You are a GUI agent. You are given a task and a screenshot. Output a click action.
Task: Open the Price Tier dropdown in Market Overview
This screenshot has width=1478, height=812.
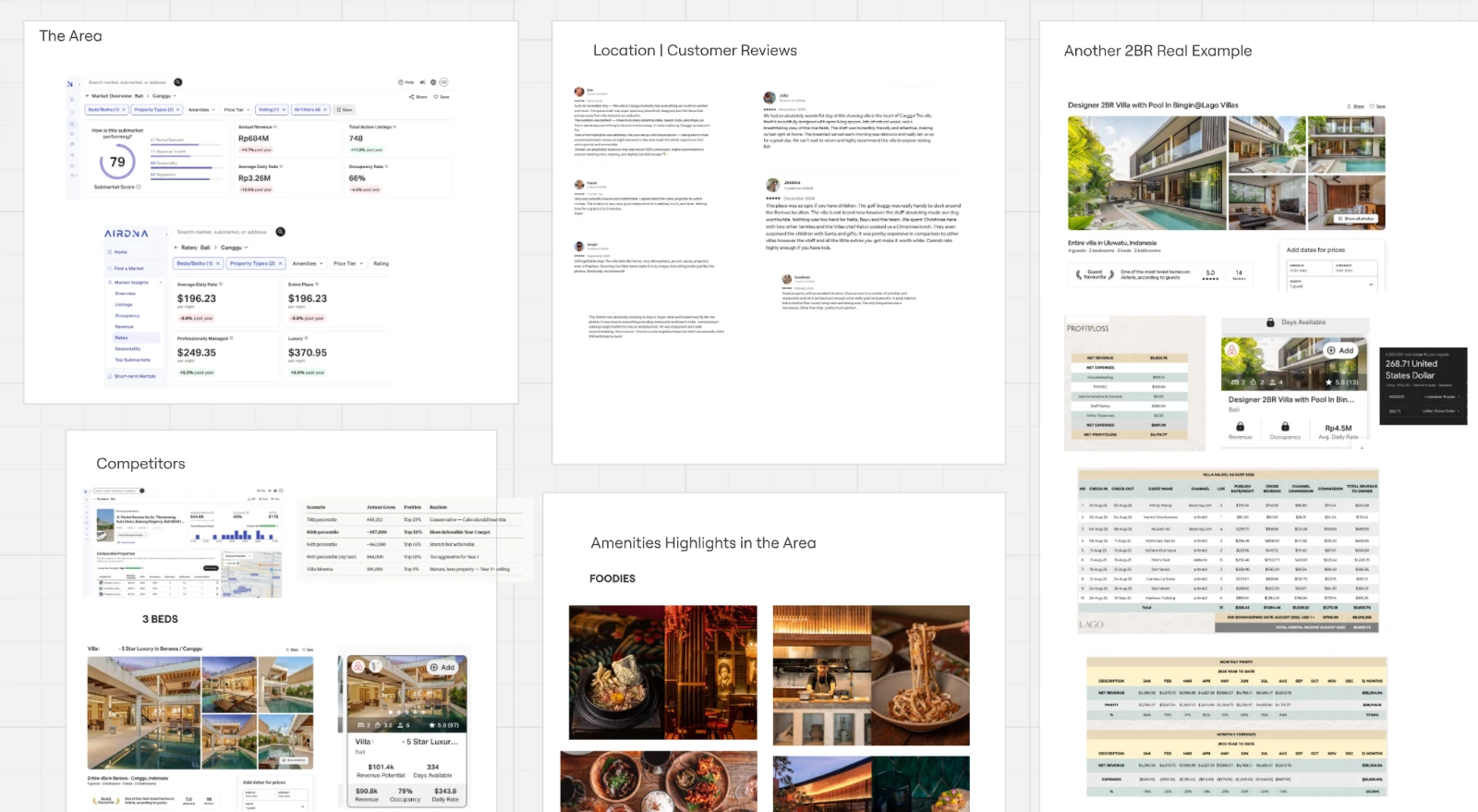pos(236,110)
